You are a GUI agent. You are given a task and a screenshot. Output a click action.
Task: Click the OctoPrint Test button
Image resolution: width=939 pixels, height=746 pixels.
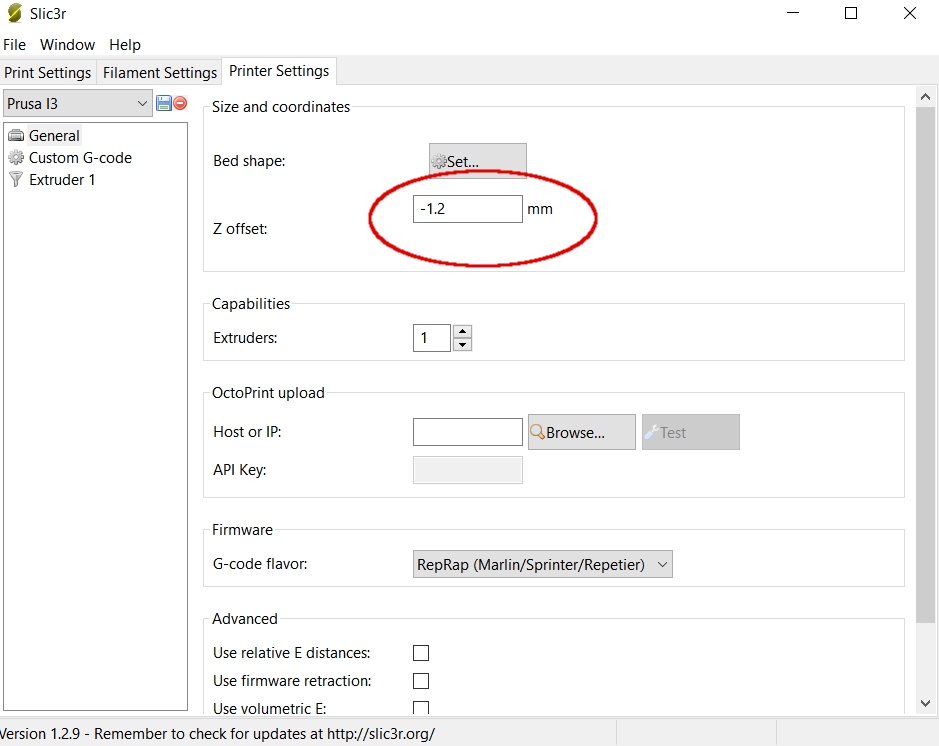pos(690,432)
